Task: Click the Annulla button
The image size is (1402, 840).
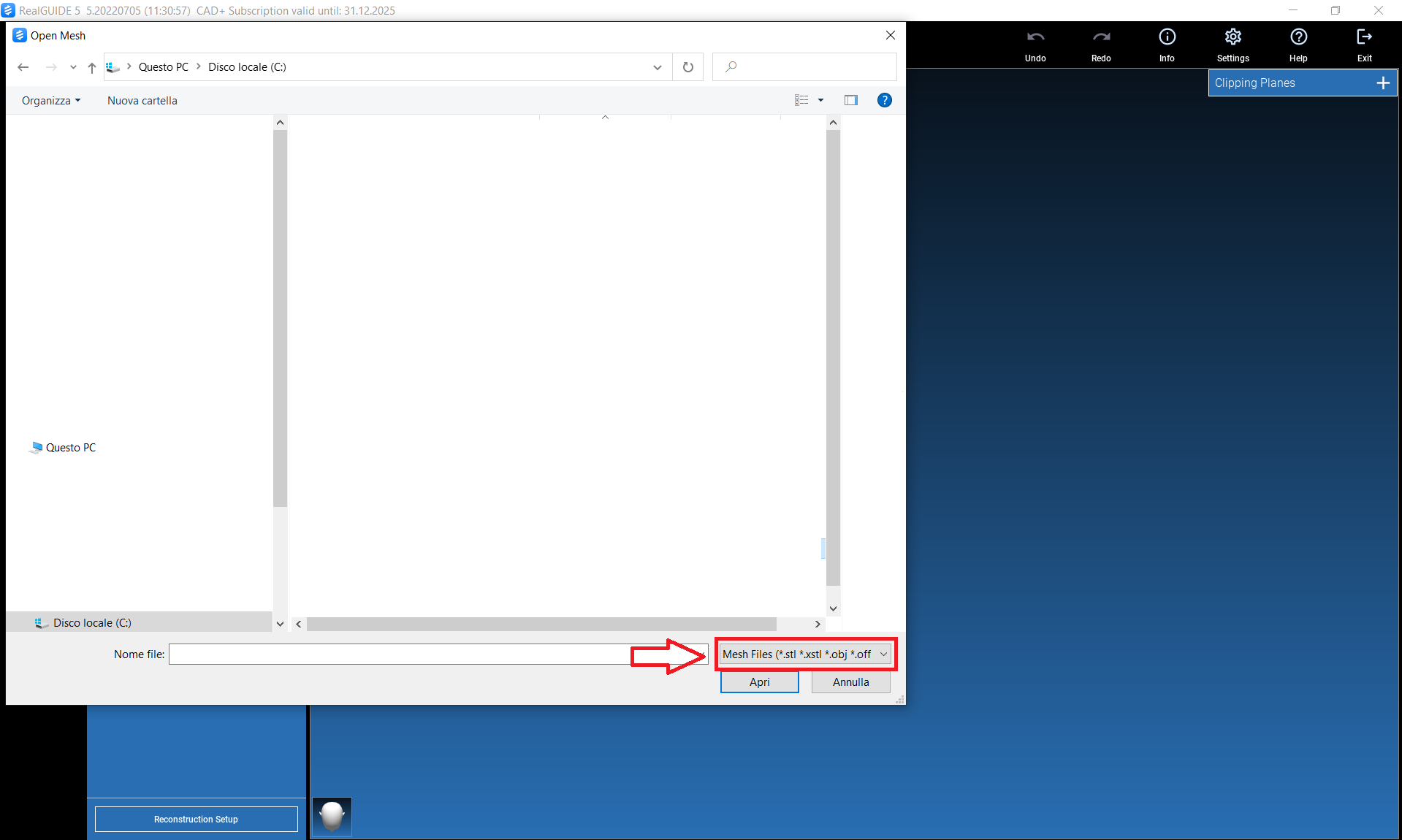Action: [850, 682]
